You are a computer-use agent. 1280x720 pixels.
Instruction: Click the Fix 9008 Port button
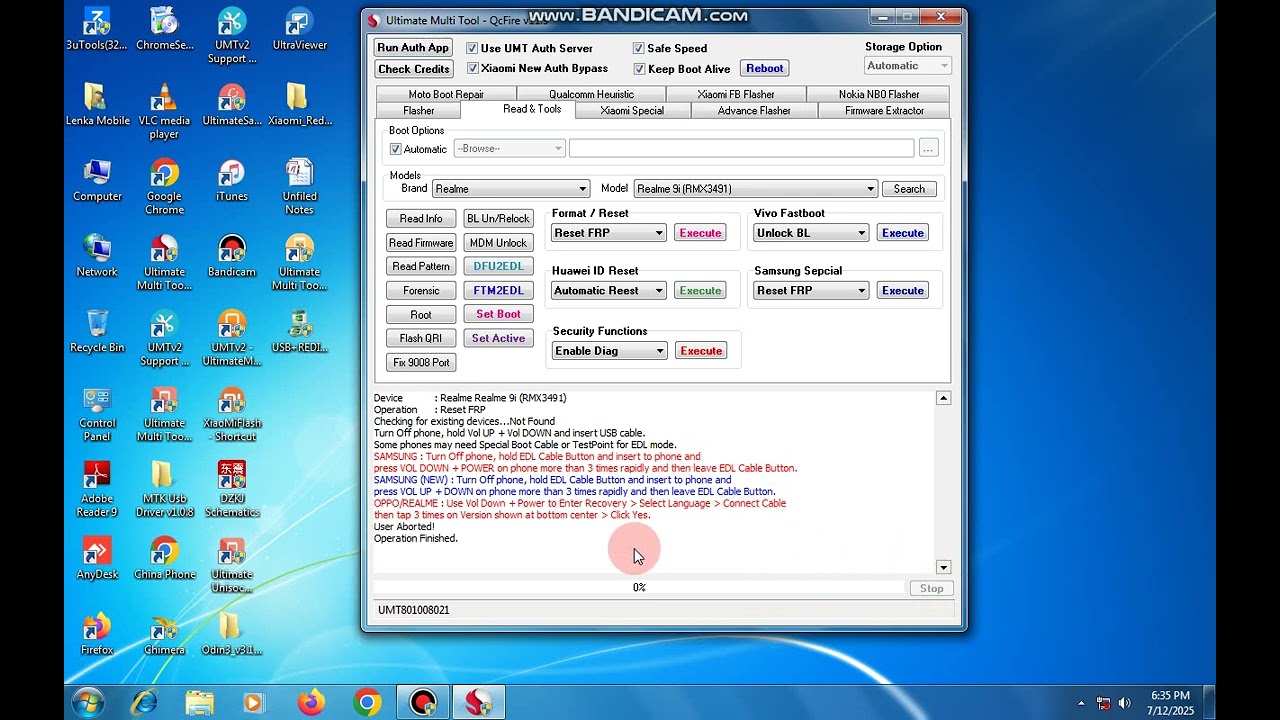421,362
